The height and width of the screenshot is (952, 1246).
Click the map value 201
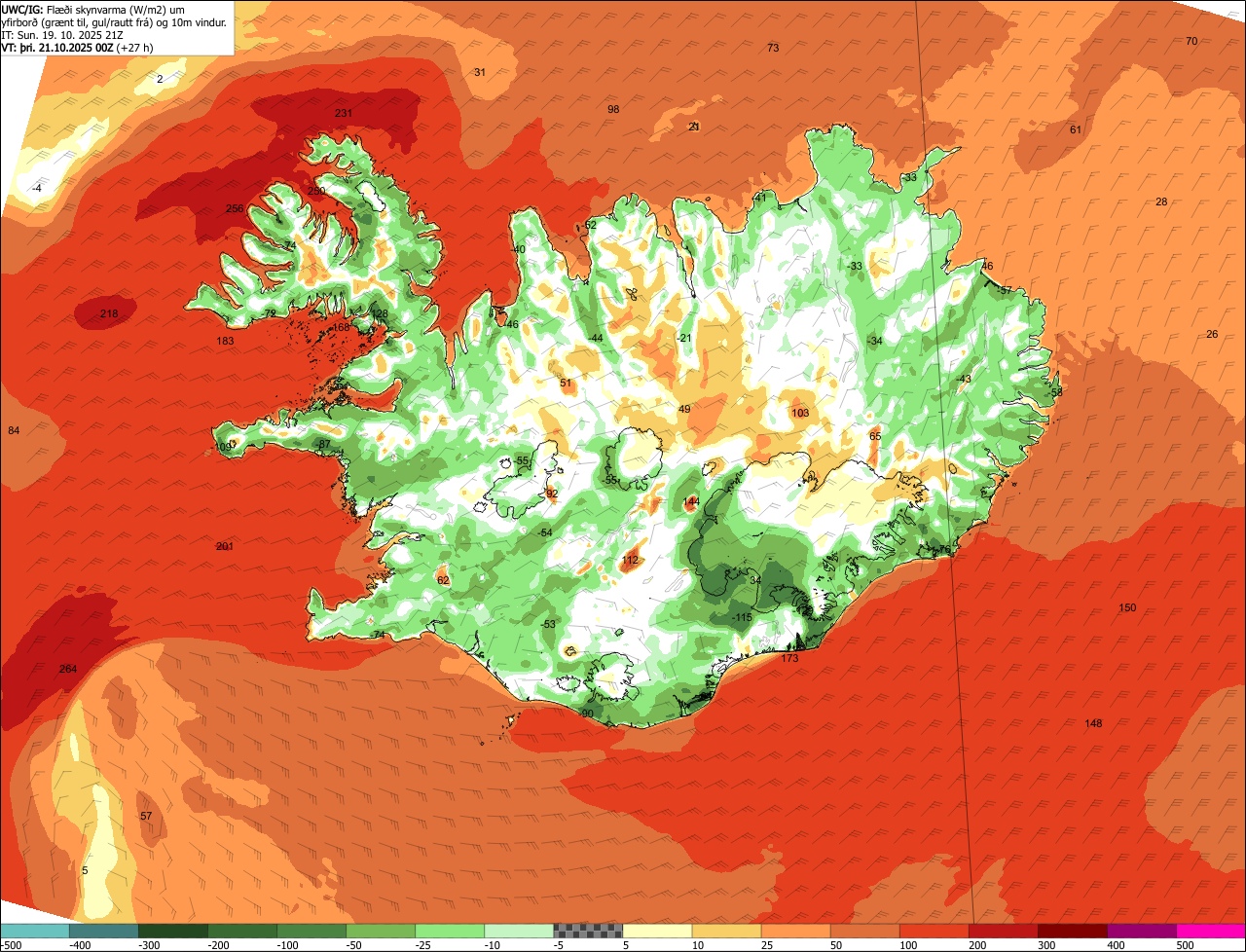pyautogui.click(x=225, y=546)
